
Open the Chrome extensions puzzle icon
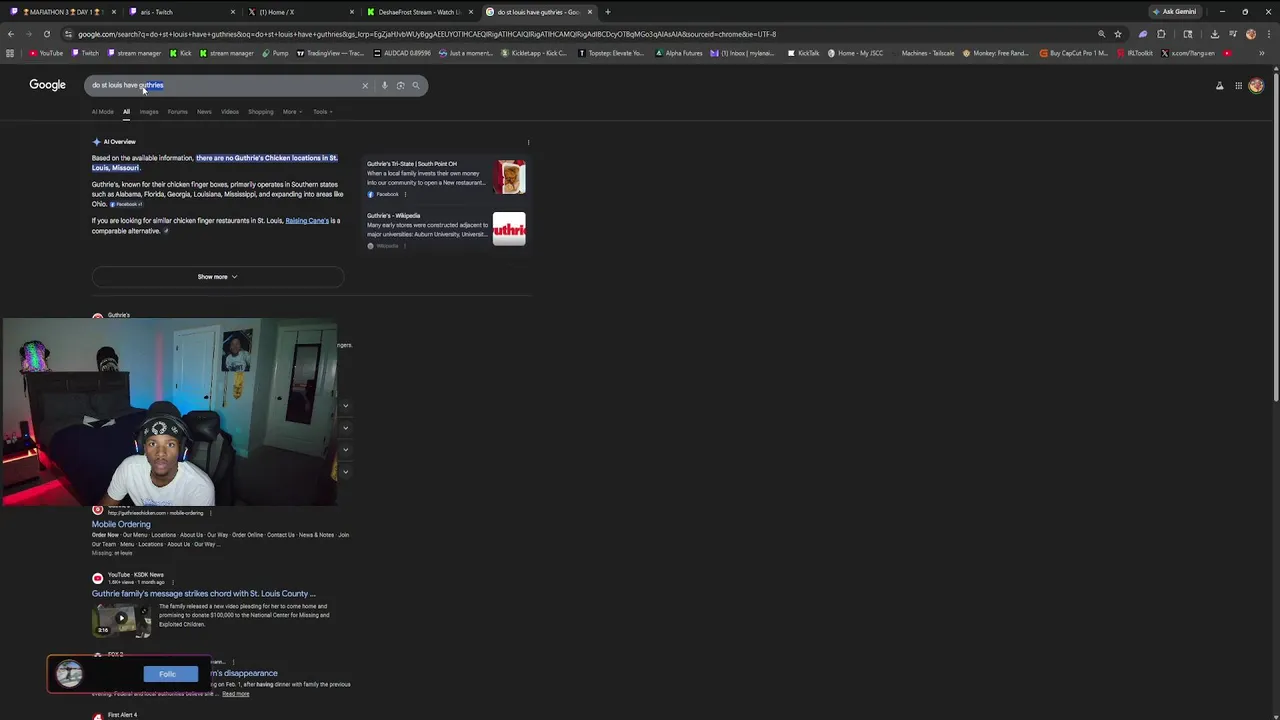1161,34
